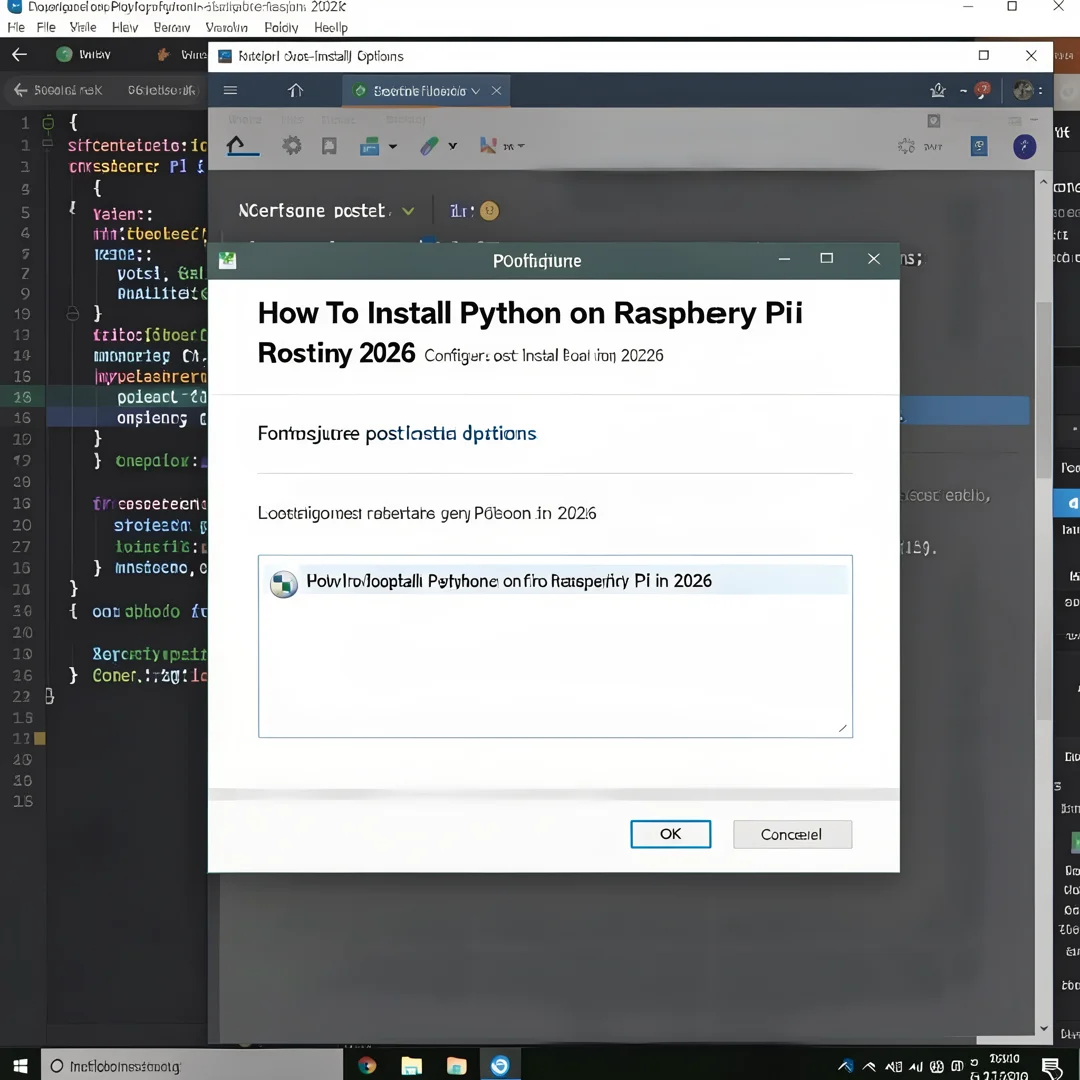The image size is (1080, 1080).
Task: Click the back arrow beside 'Sooolnd rrsK'
Action: tap(21, 90)
